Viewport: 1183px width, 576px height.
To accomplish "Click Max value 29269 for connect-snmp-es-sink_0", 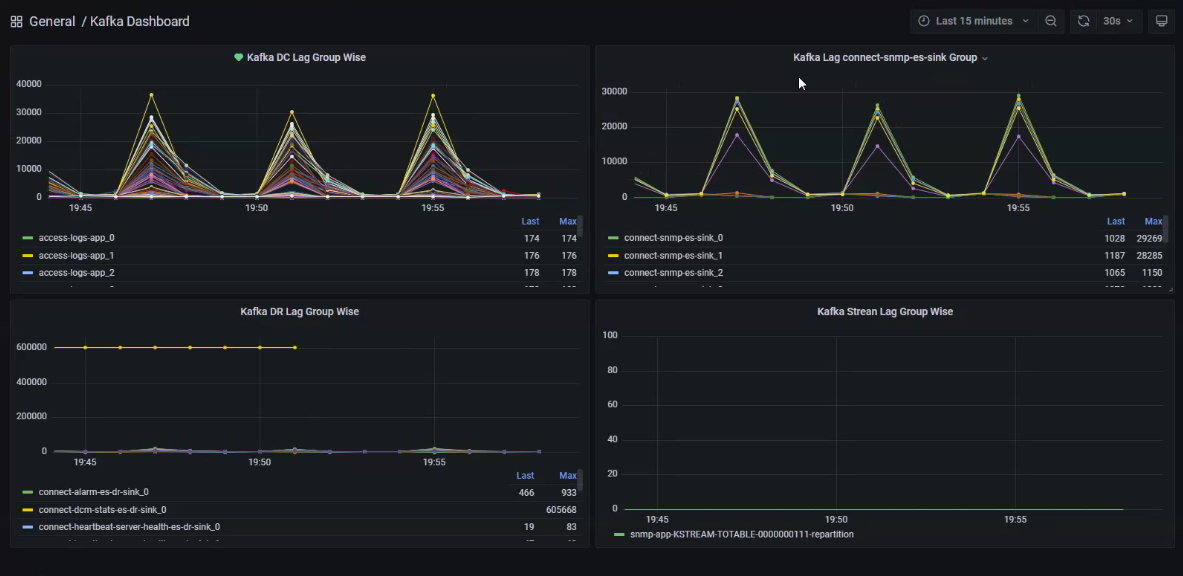I will coord(1149,238).
